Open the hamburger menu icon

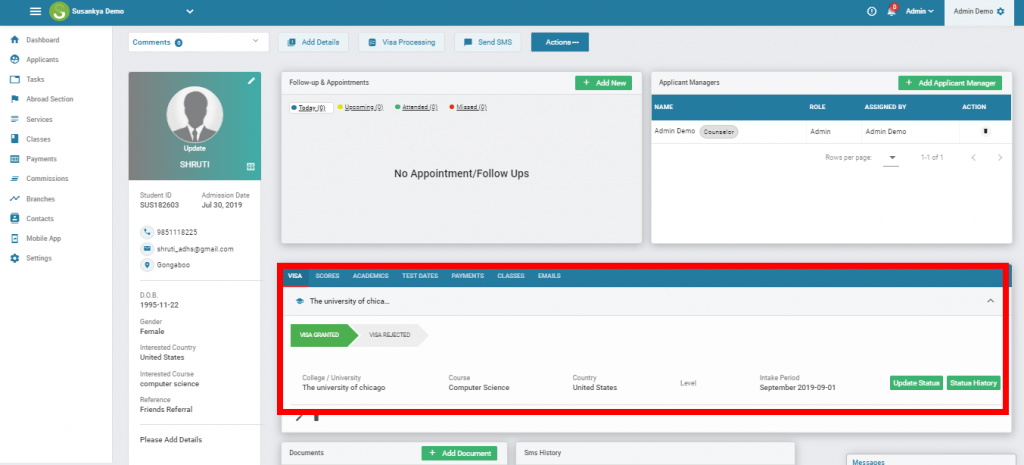pyautogui.click(x=36, y=11)
